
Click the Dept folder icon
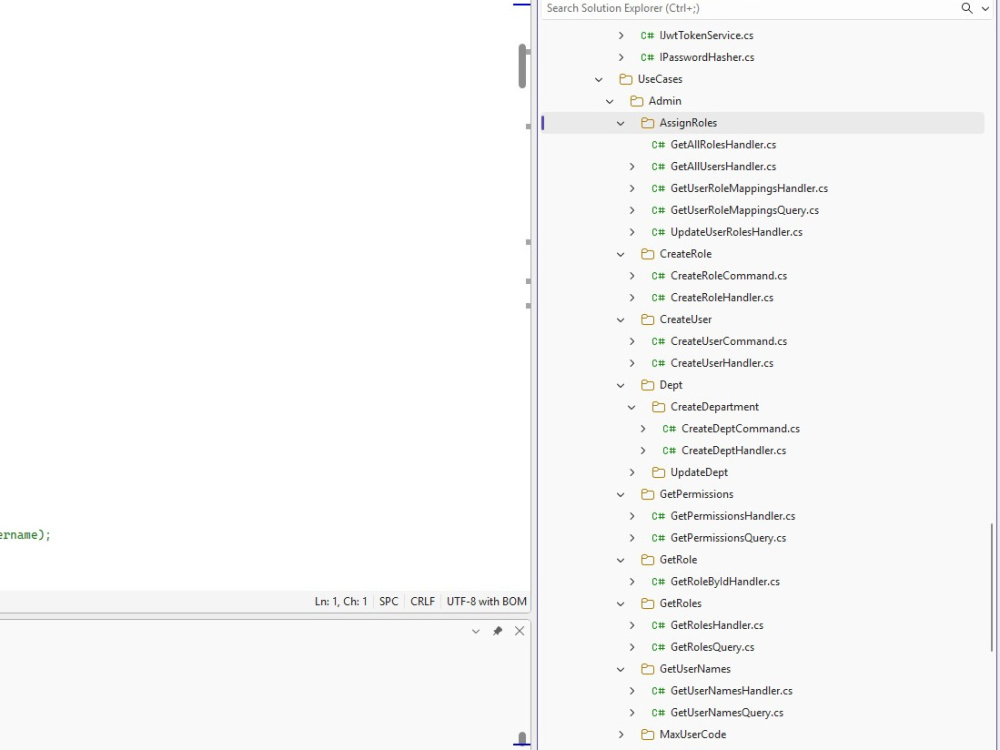(647, 385)
